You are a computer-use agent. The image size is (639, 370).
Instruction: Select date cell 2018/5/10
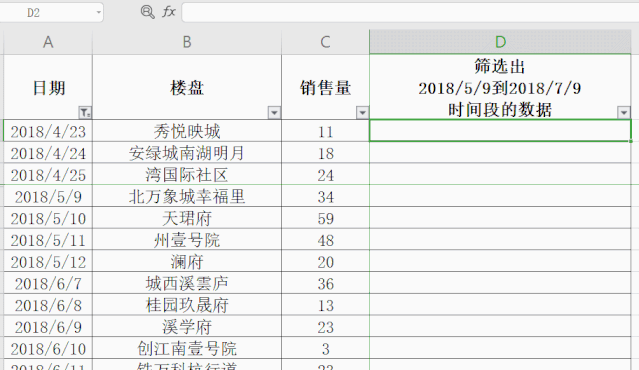pos(48,218)
